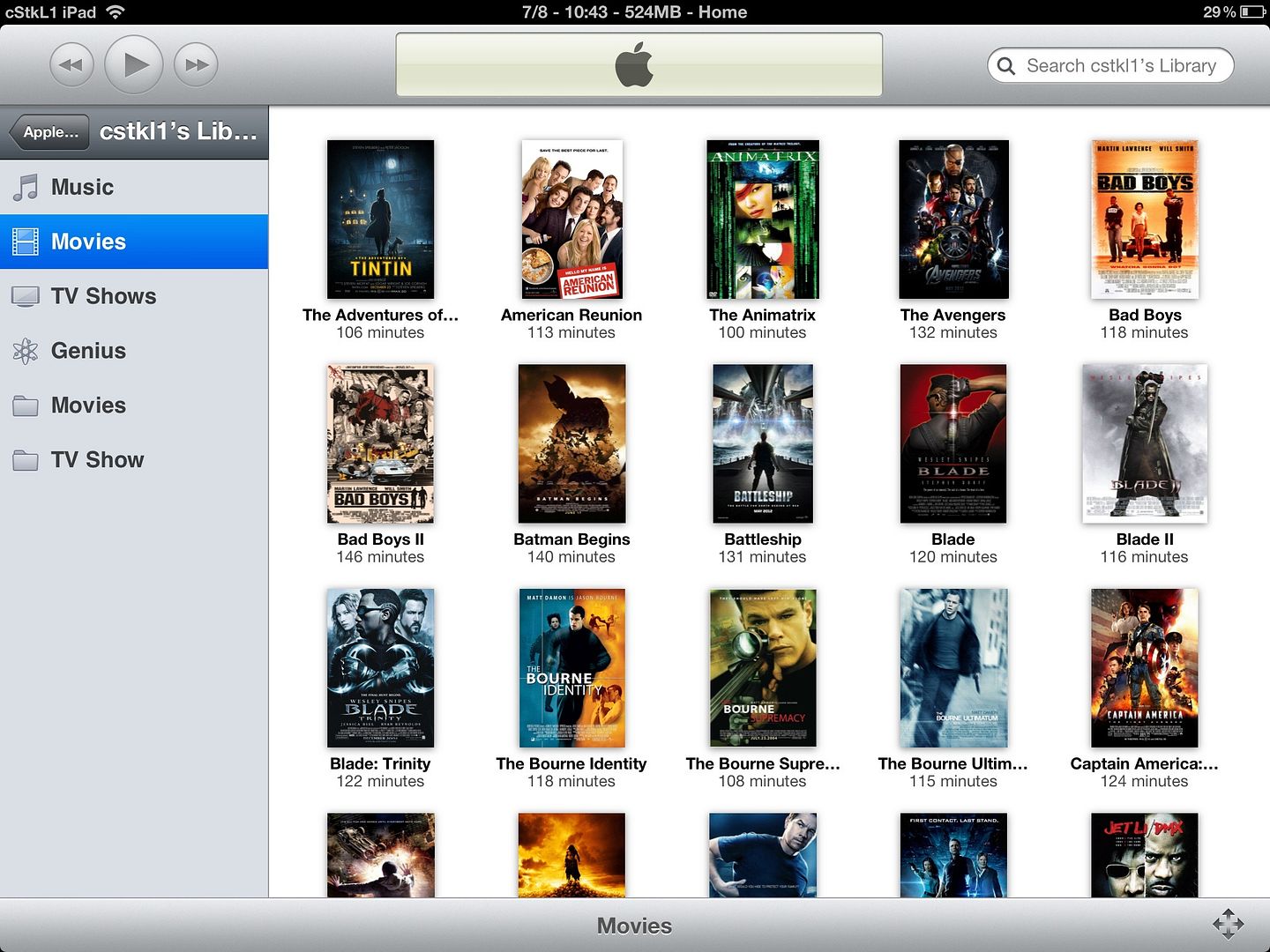
Task: Select the Batman Begins poster
Action: [x=571, y=443]
